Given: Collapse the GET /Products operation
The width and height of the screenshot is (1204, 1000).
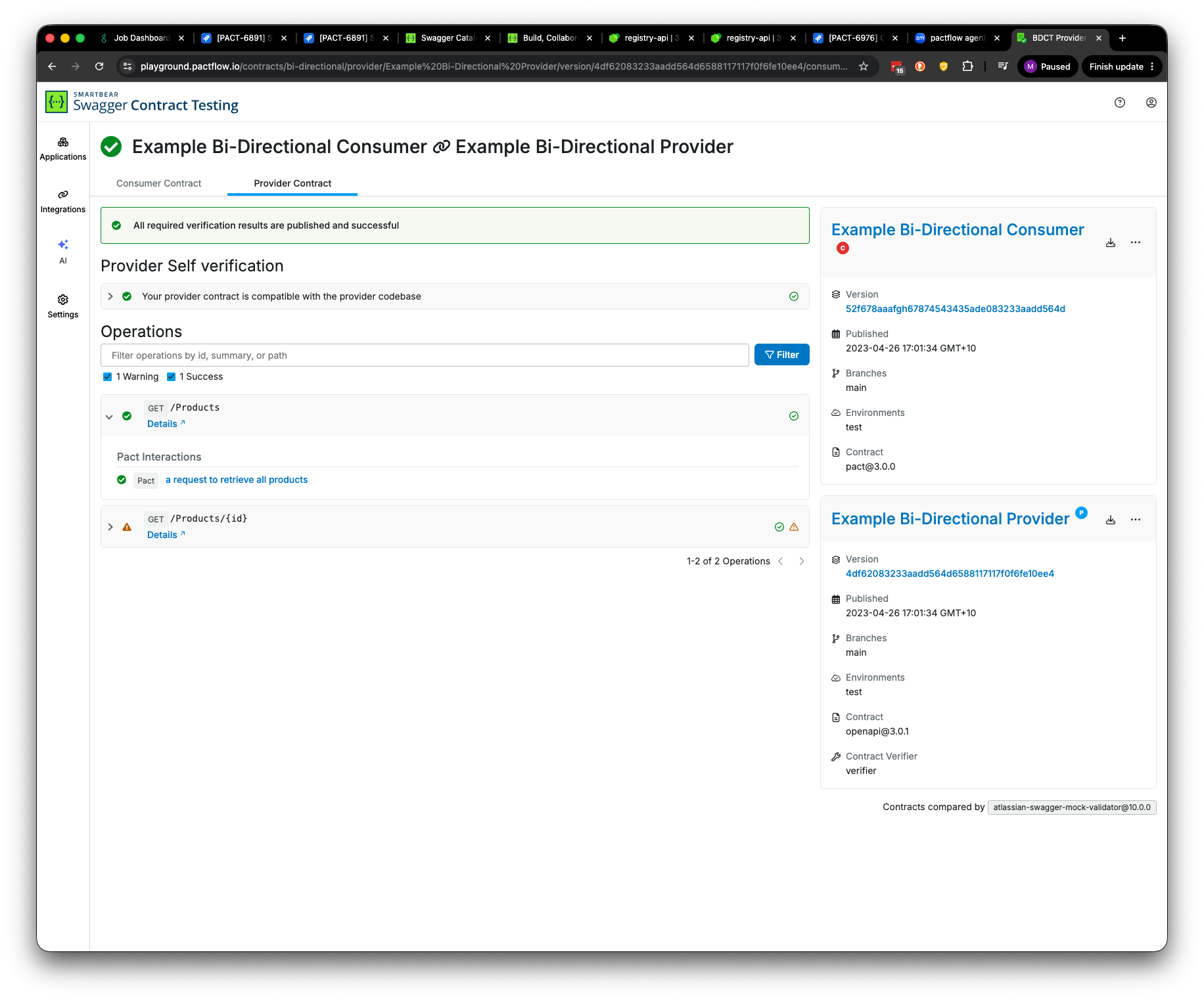Looking at the screenshot, I should pyautogui.click(x=110, y=417).
